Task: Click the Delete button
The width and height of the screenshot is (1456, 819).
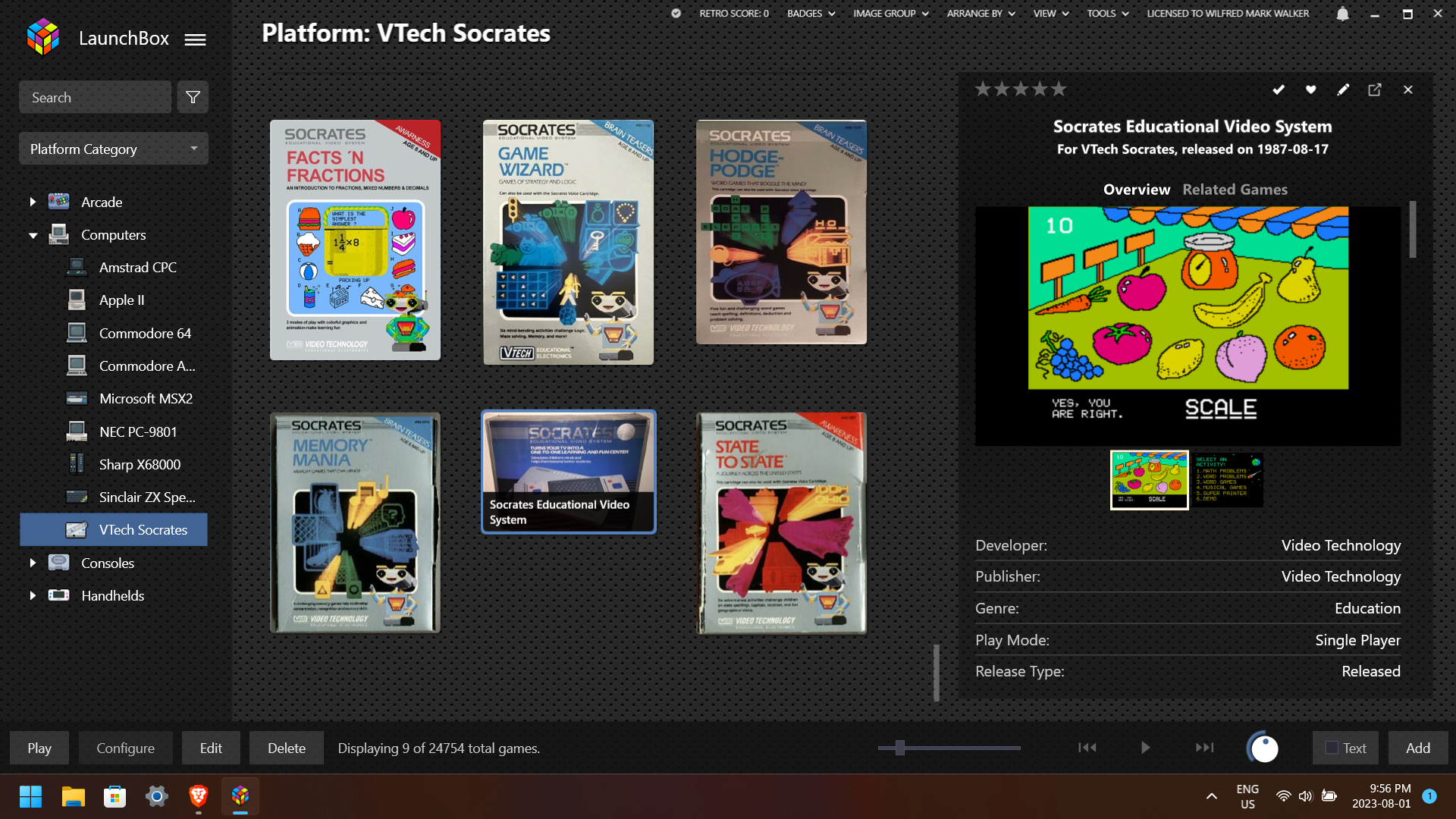Action: [287, 748]
